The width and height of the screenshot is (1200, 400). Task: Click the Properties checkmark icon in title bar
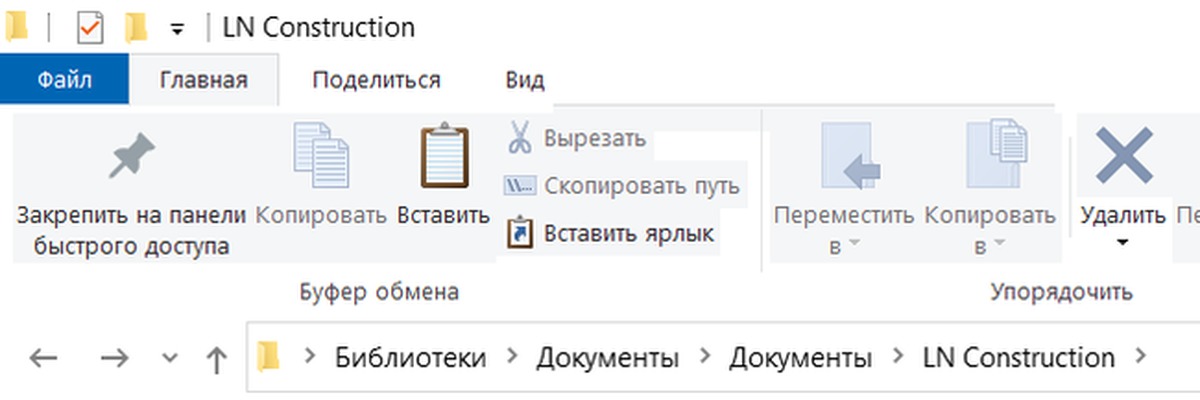click(x=90, y=28)
